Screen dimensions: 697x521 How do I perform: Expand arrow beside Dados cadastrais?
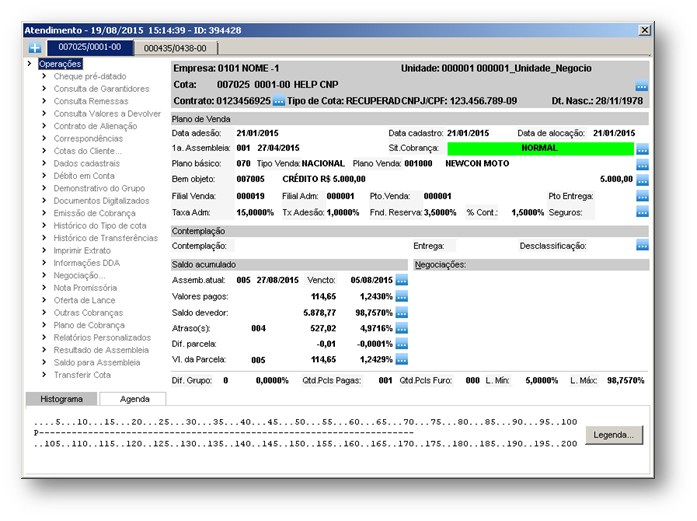pyautogui.click(x=44, y=163)
